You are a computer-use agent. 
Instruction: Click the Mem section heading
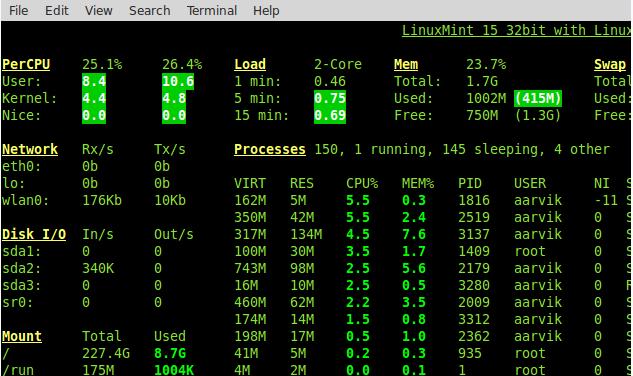click(406, 65)
